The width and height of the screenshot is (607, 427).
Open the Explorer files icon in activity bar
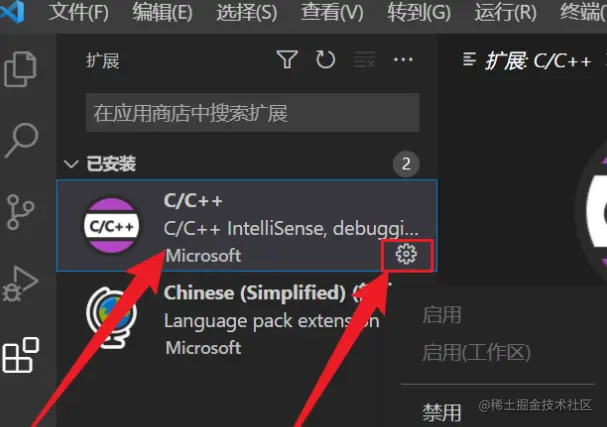[x=20, y=69]
